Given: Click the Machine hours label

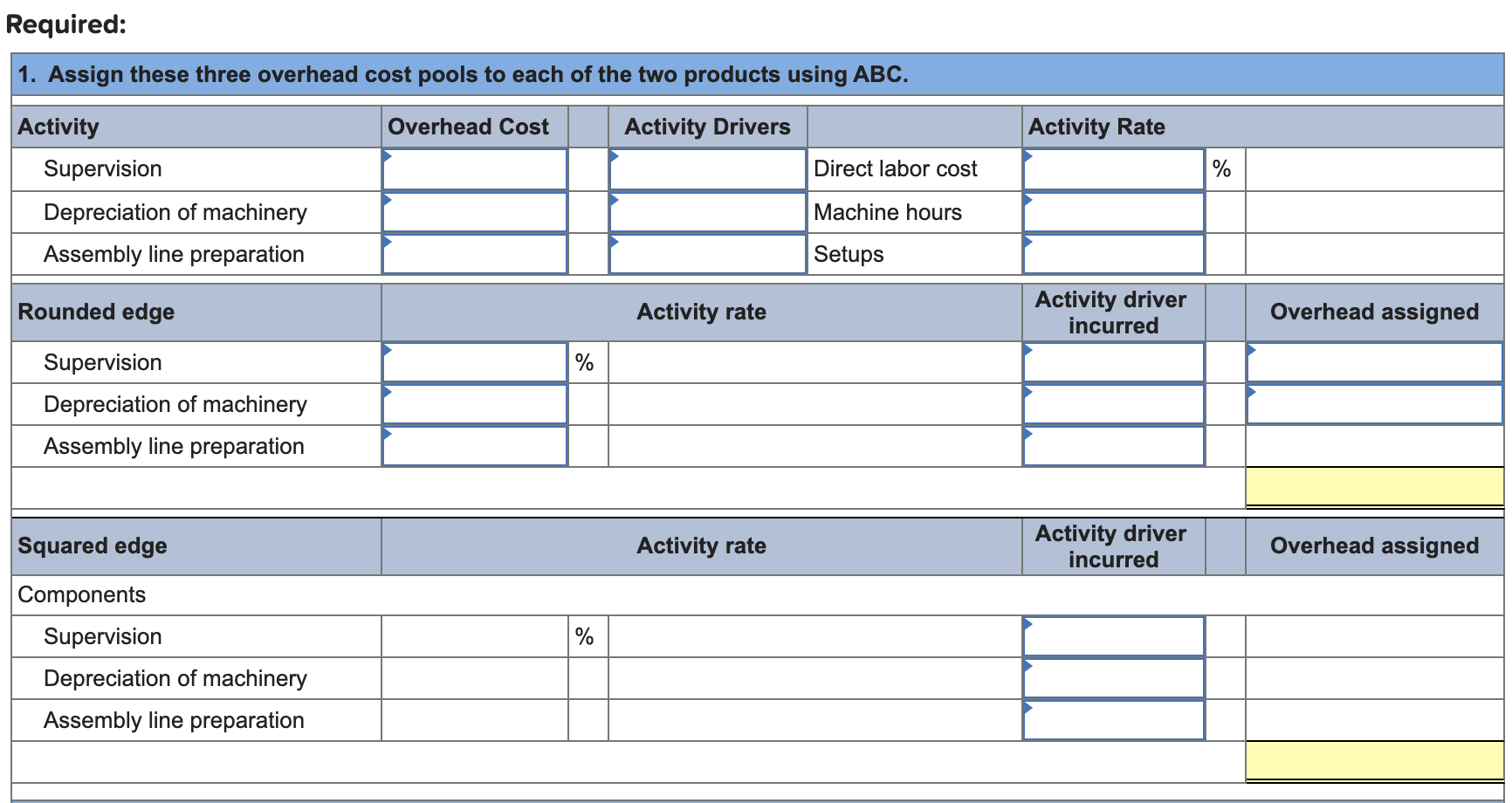Looking at the screenshot, I should tap(888, 212).
